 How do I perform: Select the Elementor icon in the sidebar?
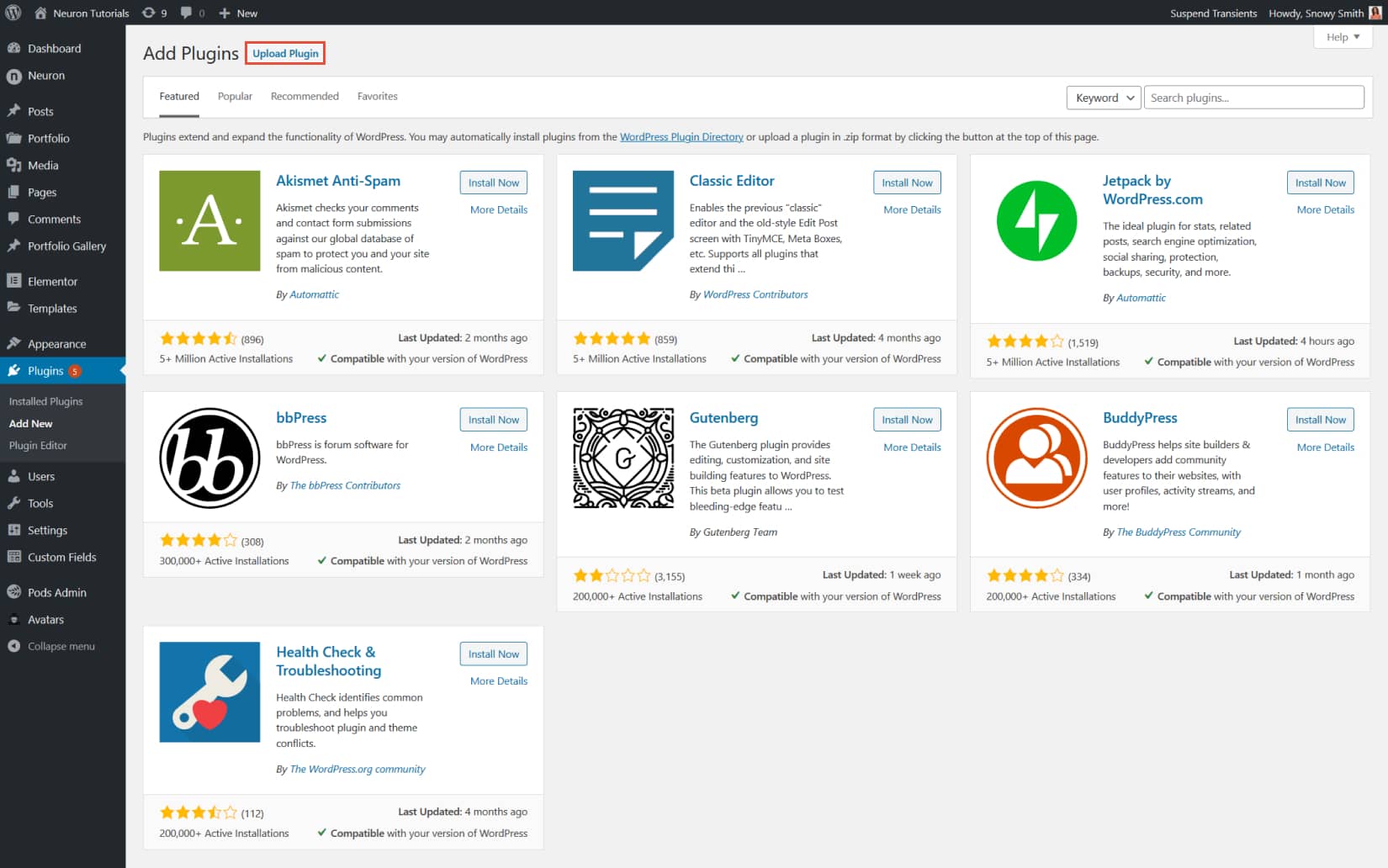(15, 280)
